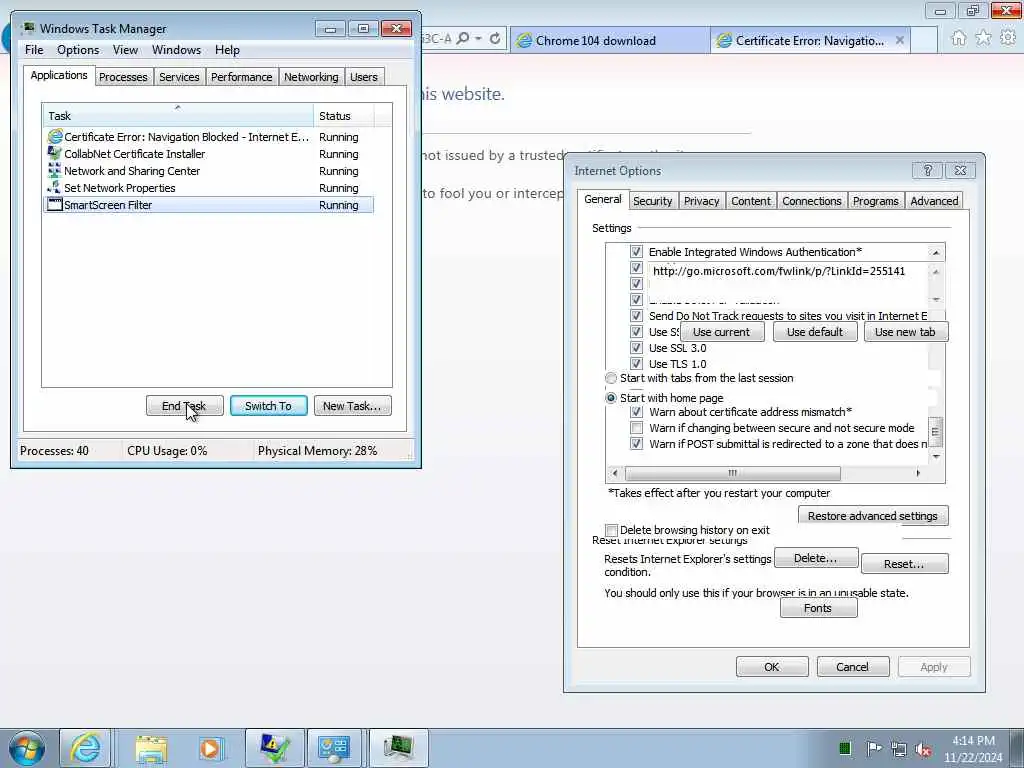Click New Task button
The width and height of the screenshot is (1024, 768).
coord(353,406)
